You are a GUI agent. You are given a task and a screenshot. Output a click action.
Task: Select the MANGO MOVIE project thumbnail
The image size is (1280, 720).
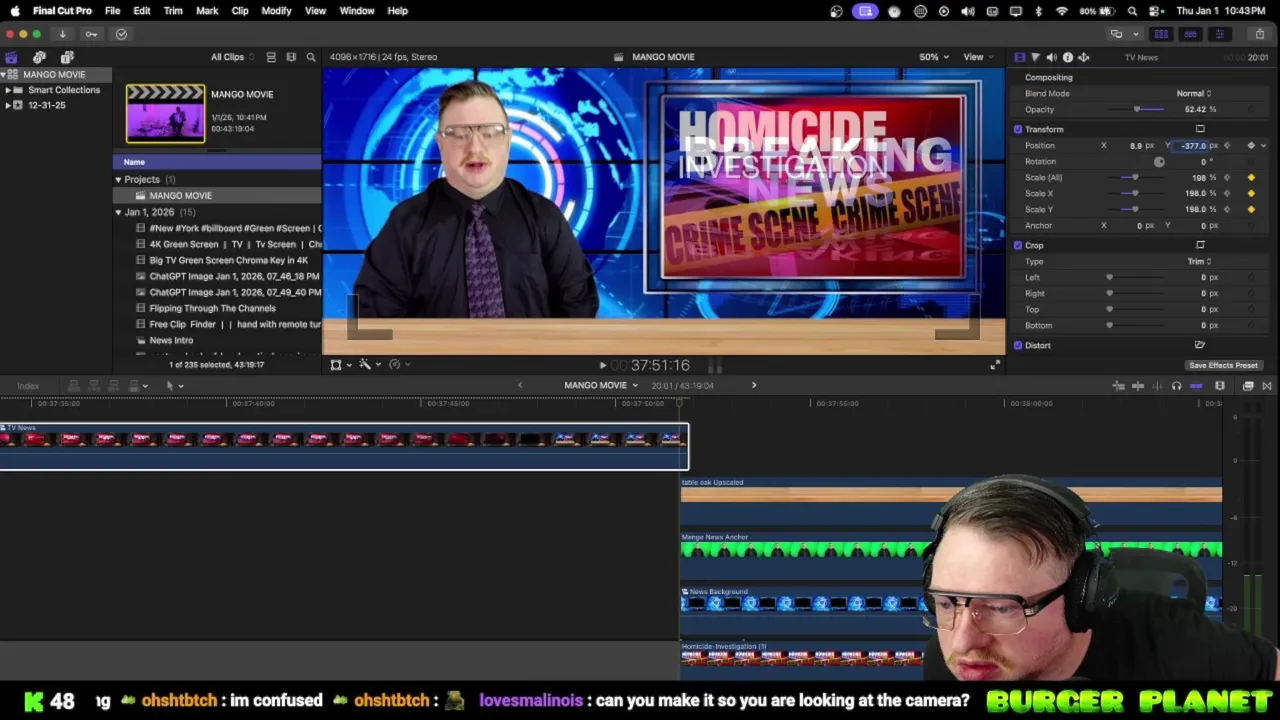pyautogui.click(x=165, y=113)
